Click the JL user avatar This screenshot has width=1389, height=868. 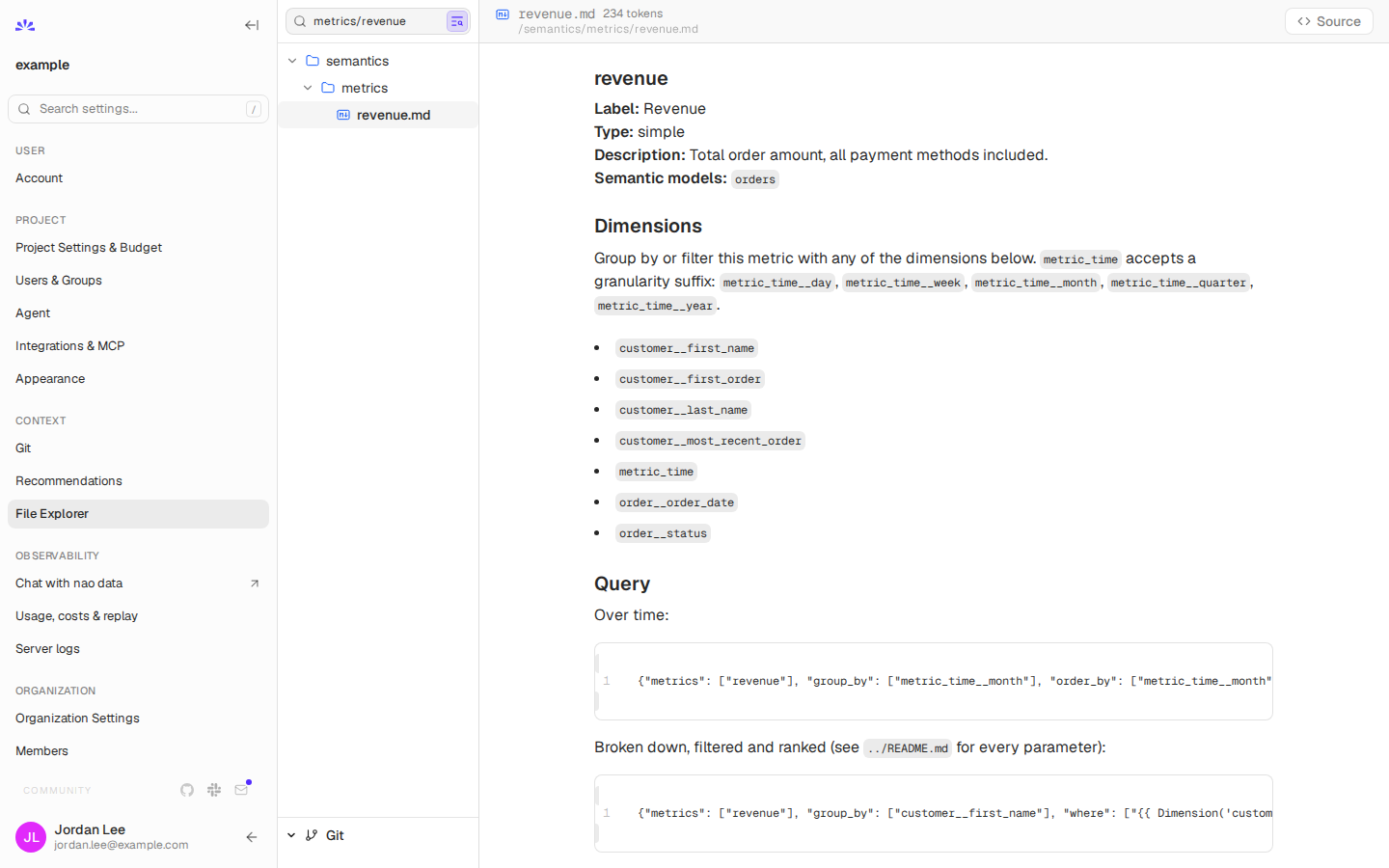click(31, 837)
